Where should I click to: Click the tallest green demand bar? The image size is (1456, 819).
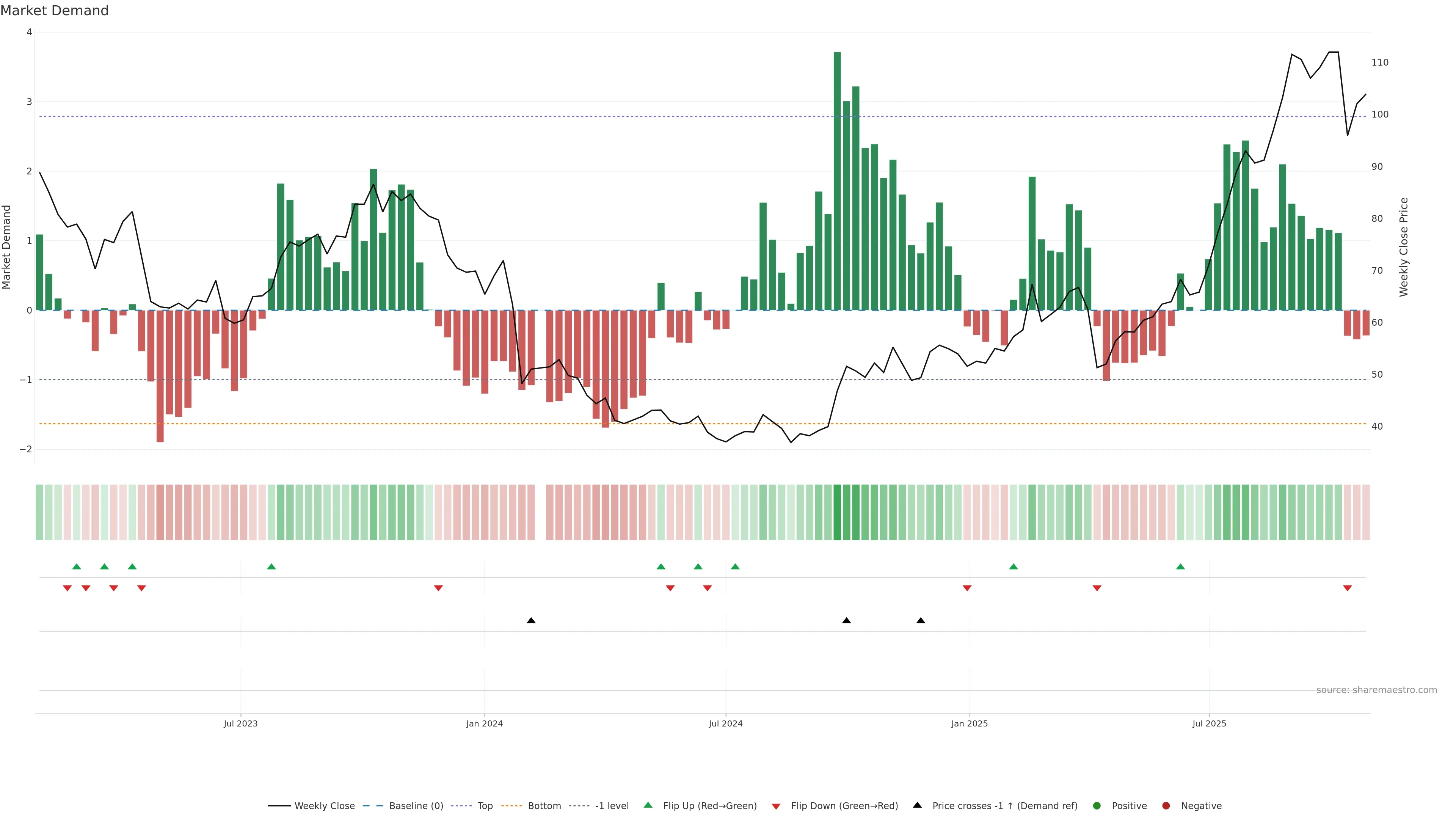click(x=837, y=181)
